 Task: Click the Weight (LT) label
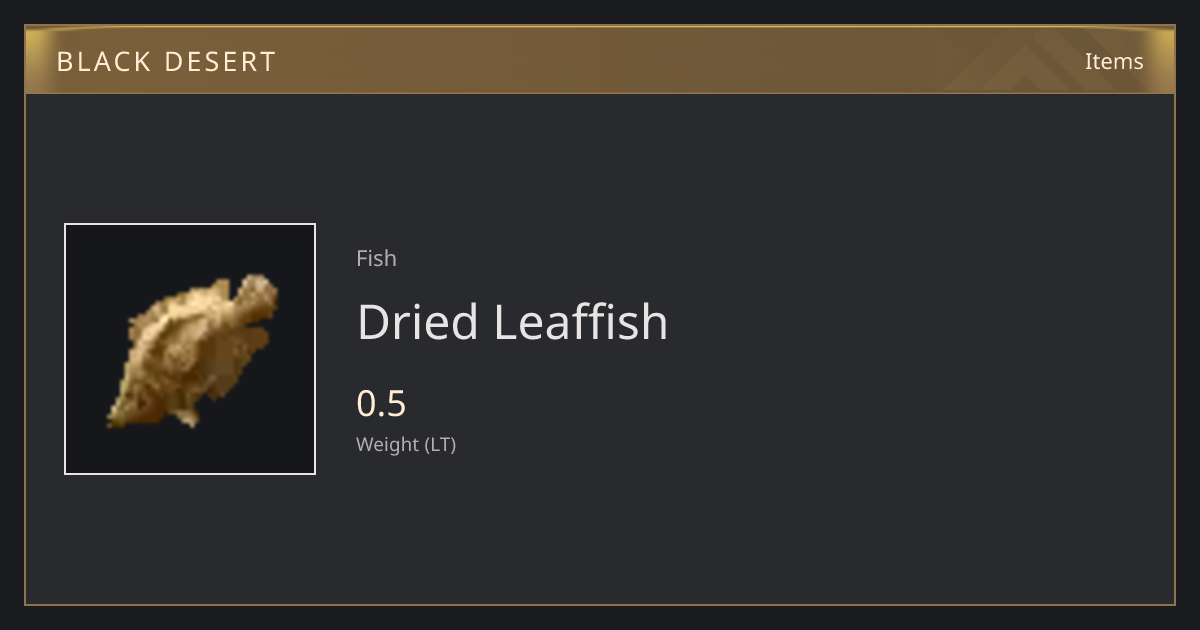[406, 445]
